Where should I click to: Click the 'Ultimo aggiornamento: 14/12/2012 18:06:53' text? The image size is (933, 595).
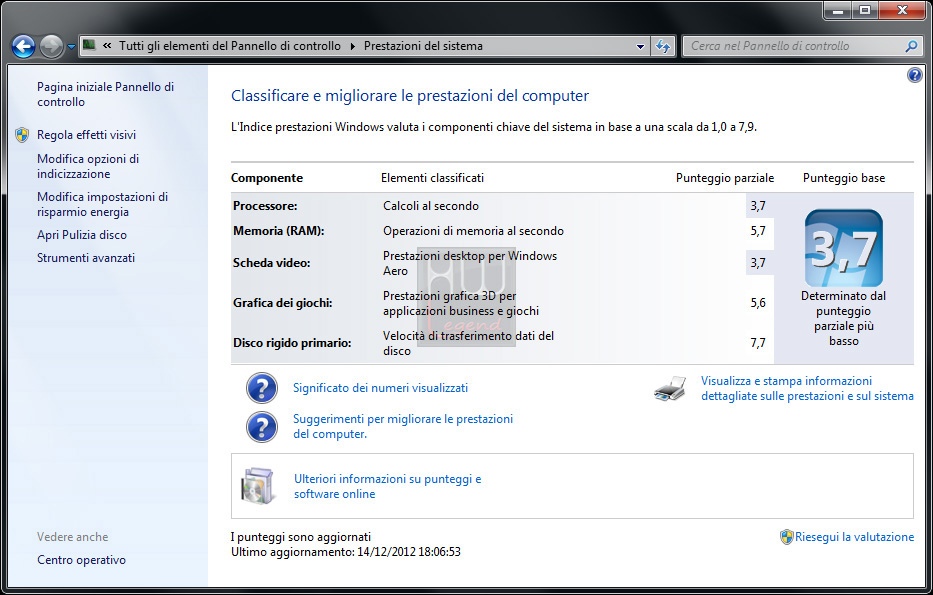click(346, 552)
